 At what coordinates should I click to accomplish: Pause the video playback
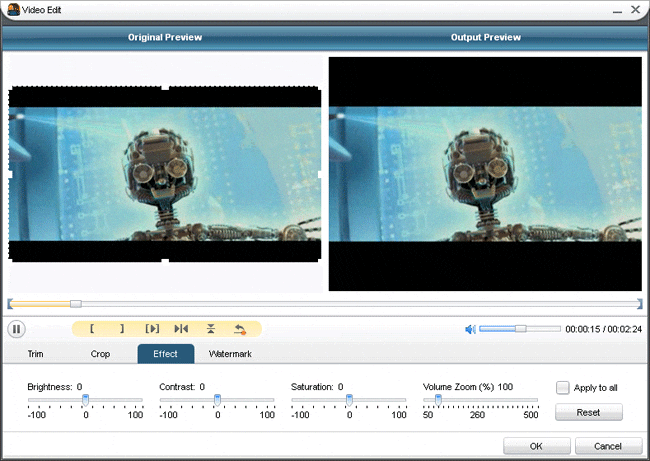[x=17, y=329]
